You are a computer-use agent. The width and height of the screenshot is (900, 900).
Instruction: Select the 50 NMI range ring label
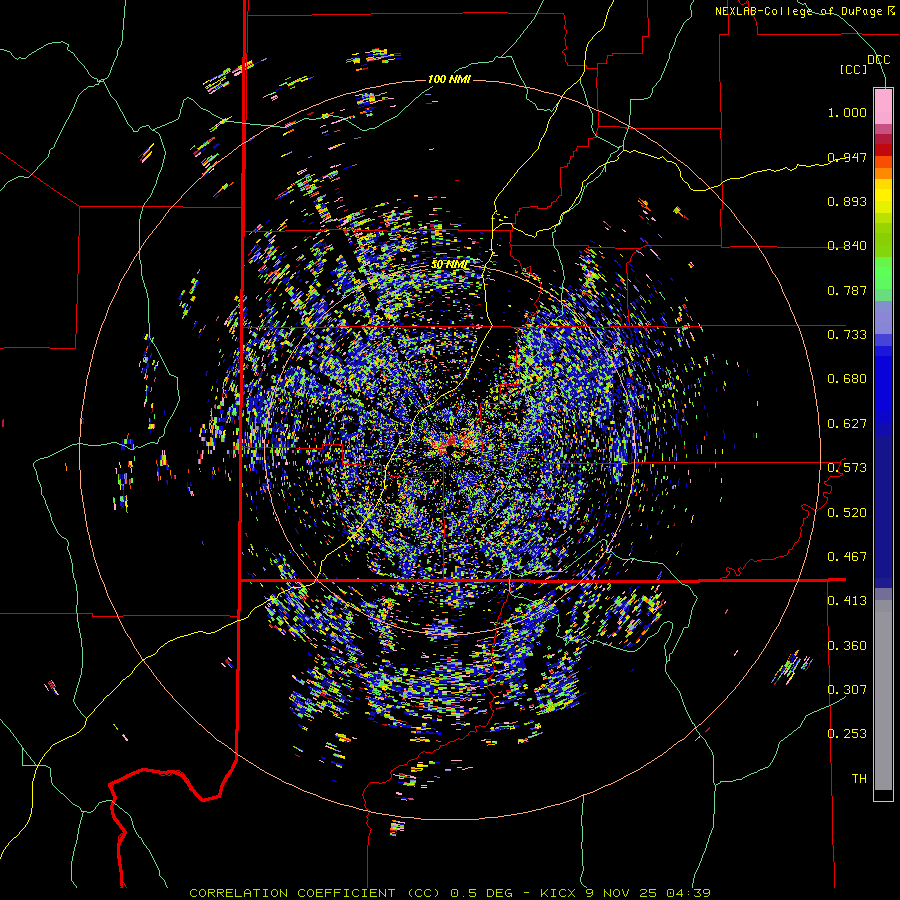click(x=449, y=265)
